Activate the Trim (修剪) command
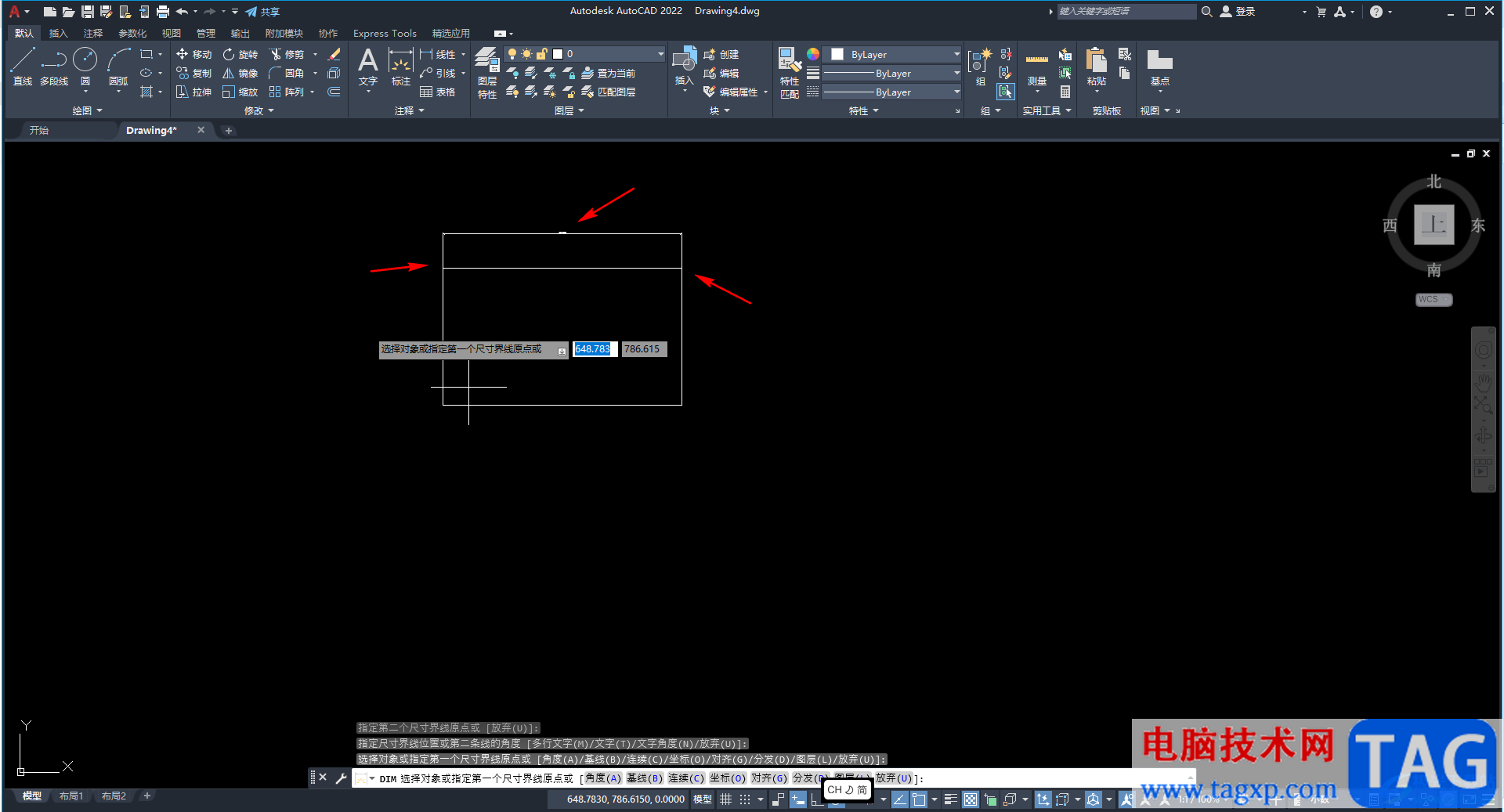Image resolution: width=1504 pixels, height=812 pixels. point(287,54)
